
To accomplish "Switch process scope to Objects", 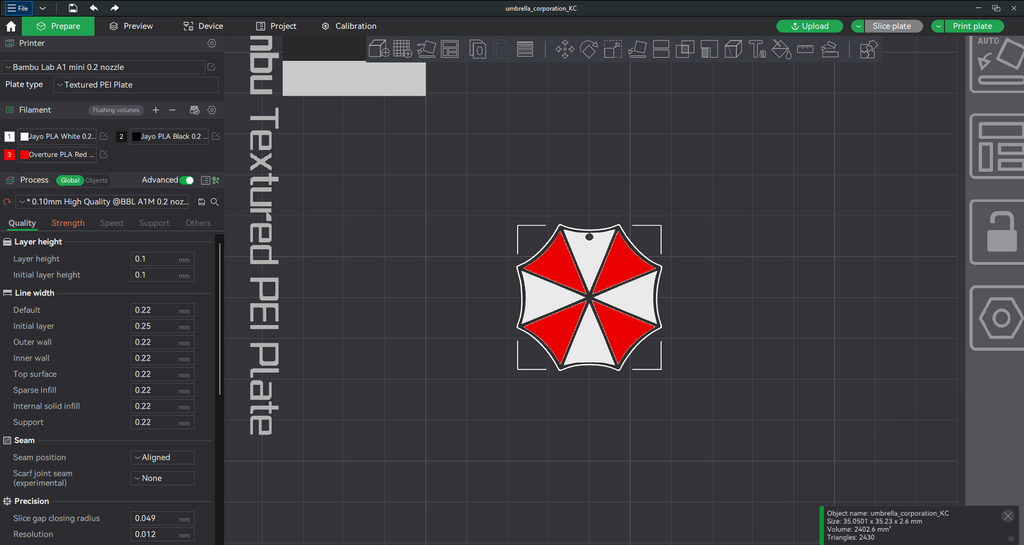I will pos(97,180).
